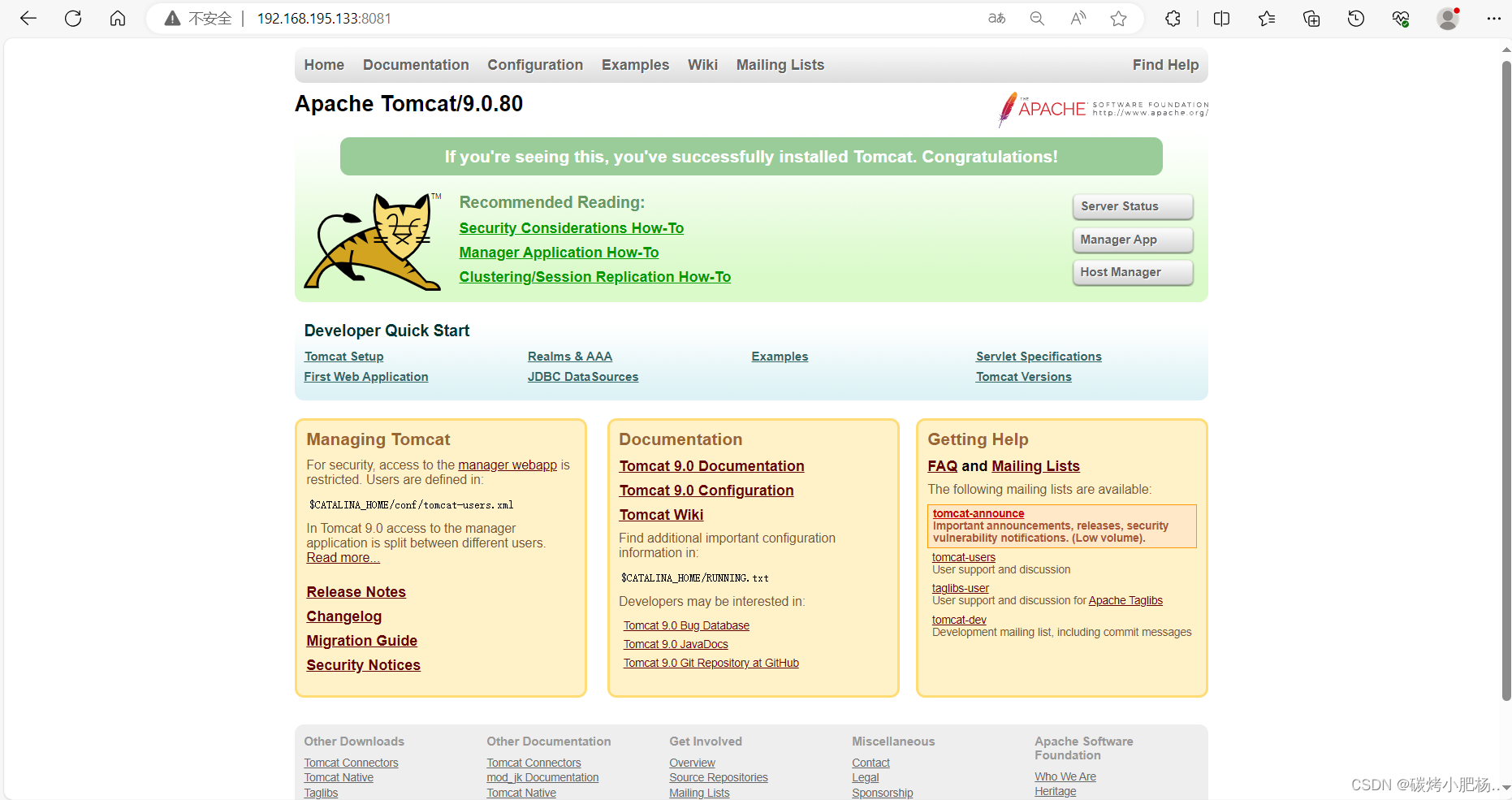
Task: Go to browser home page icon
Action: click(x=118, y=19)
